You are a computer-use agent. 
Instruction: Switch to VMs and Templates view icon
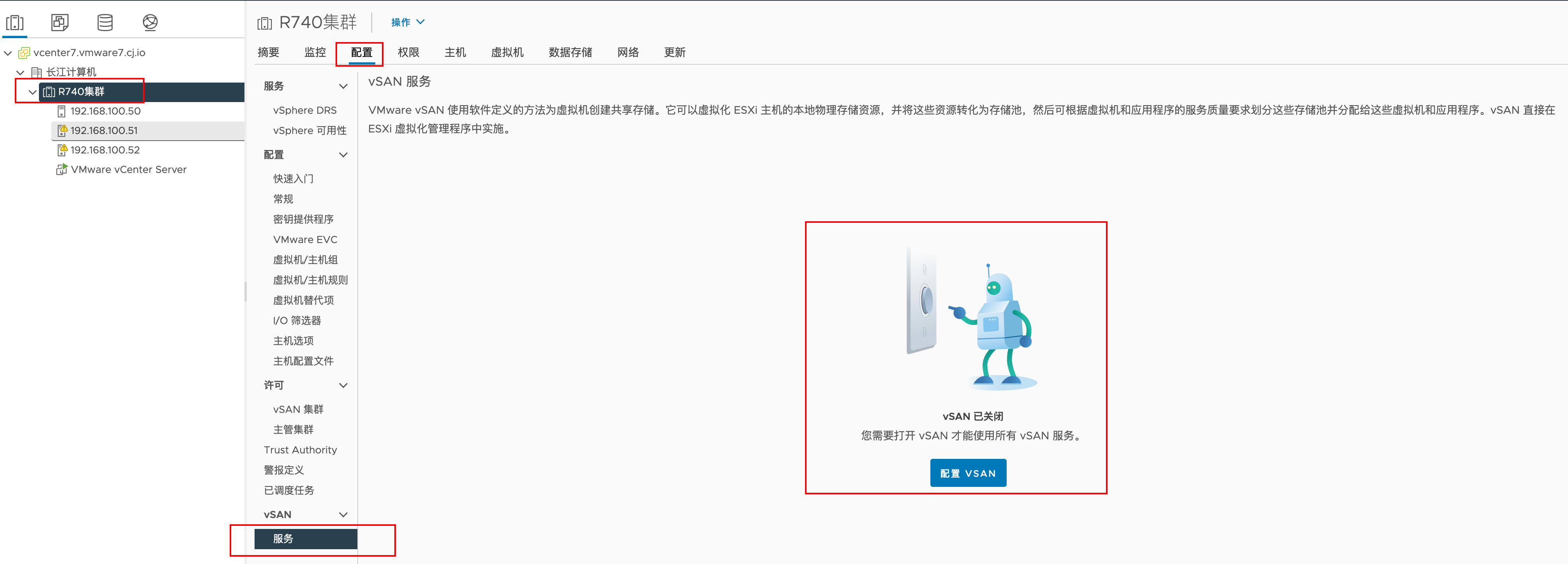click(60, 23)
